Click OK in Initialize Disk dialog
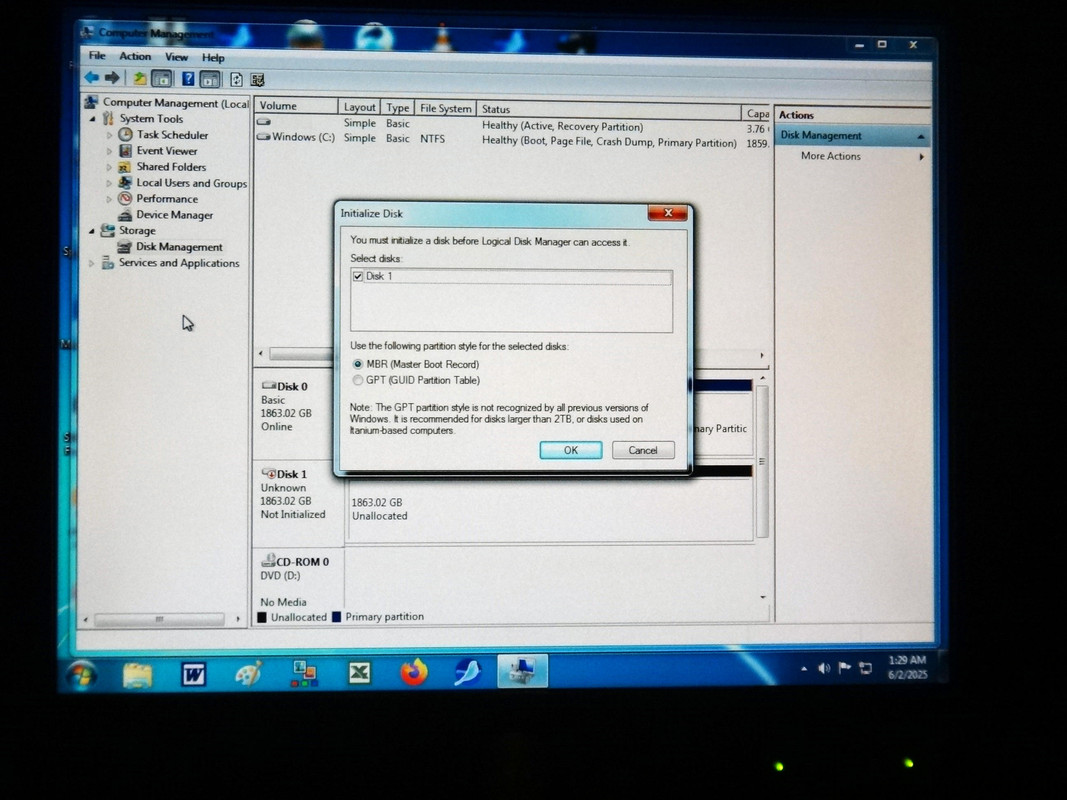Viewport: 1067px width, 800px height. pyautogui.click(x=570, y=450)
